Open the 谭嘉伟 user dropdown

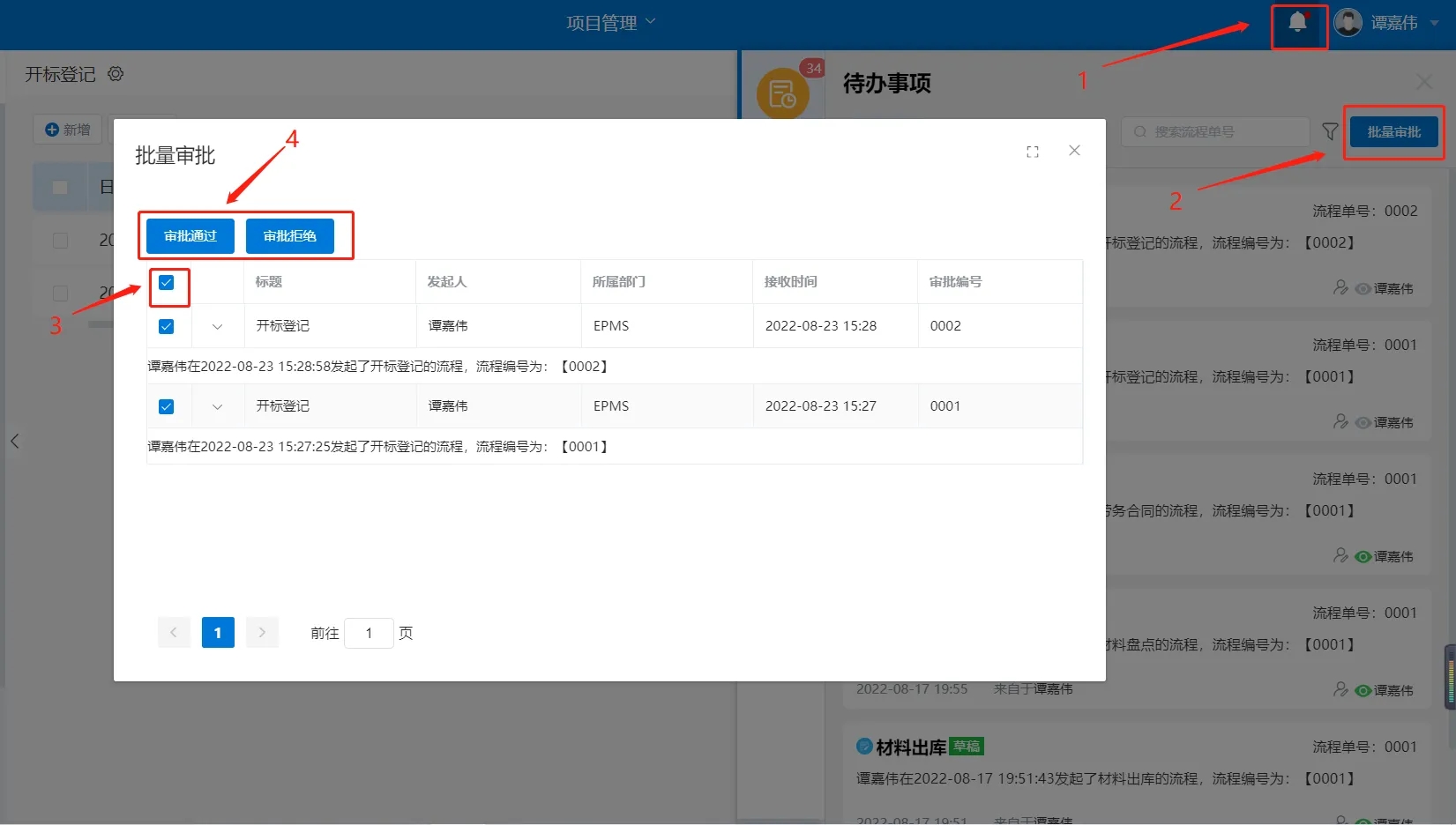[x=1404, y=23]
